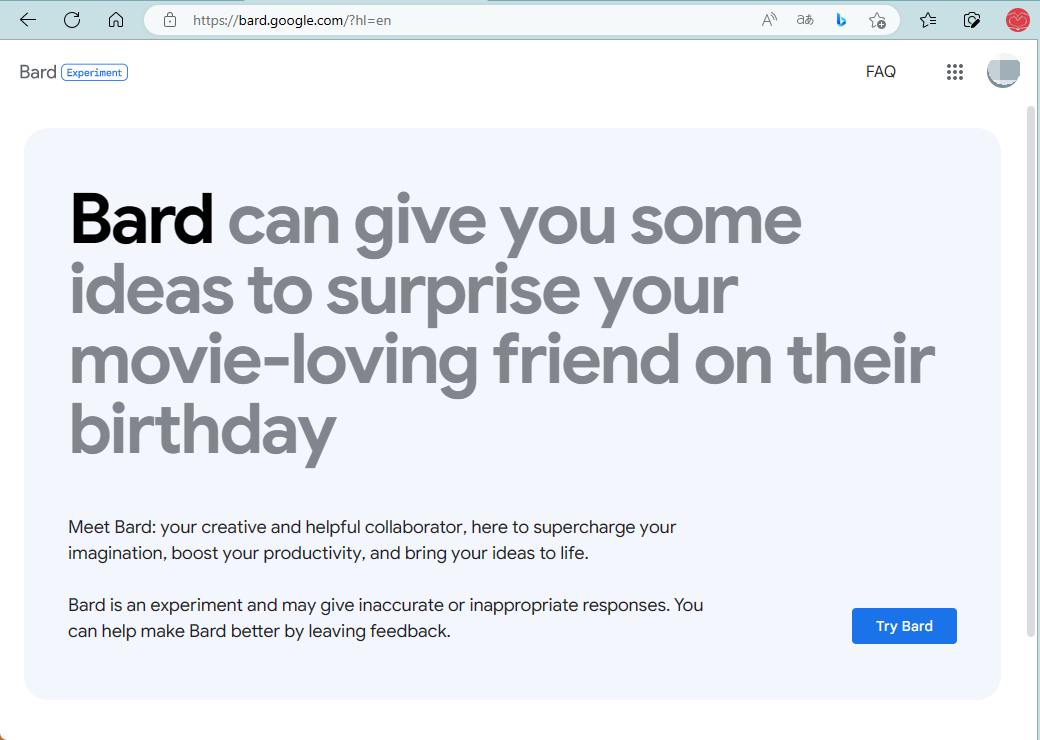Open the FAQ page

tap(881, 71)
